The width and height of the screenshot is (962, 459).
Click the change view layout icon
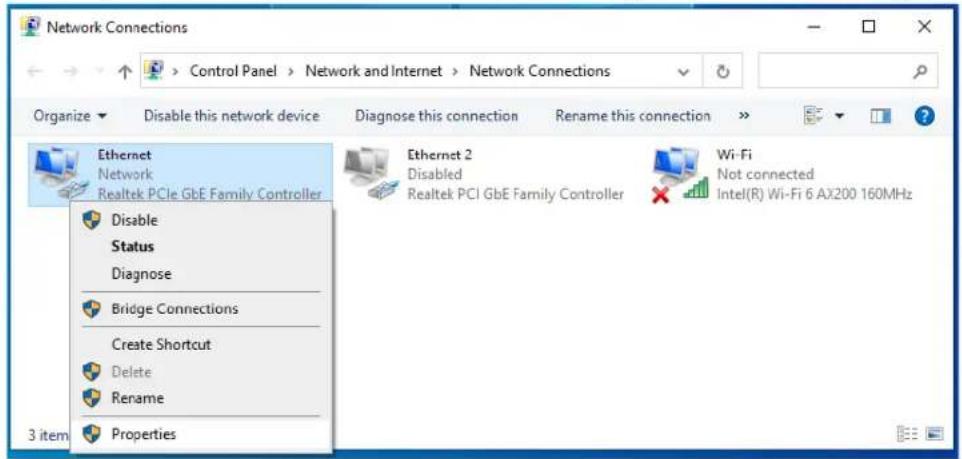point(813,116)
